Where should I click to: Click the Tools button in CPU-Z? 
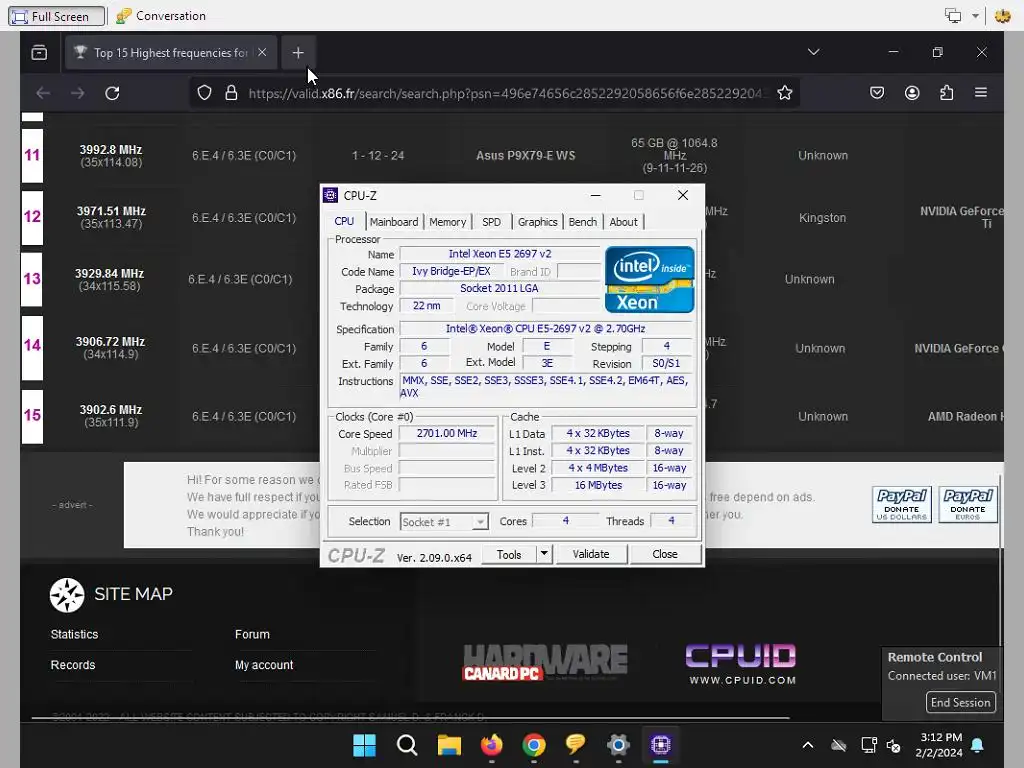(509, 554)
